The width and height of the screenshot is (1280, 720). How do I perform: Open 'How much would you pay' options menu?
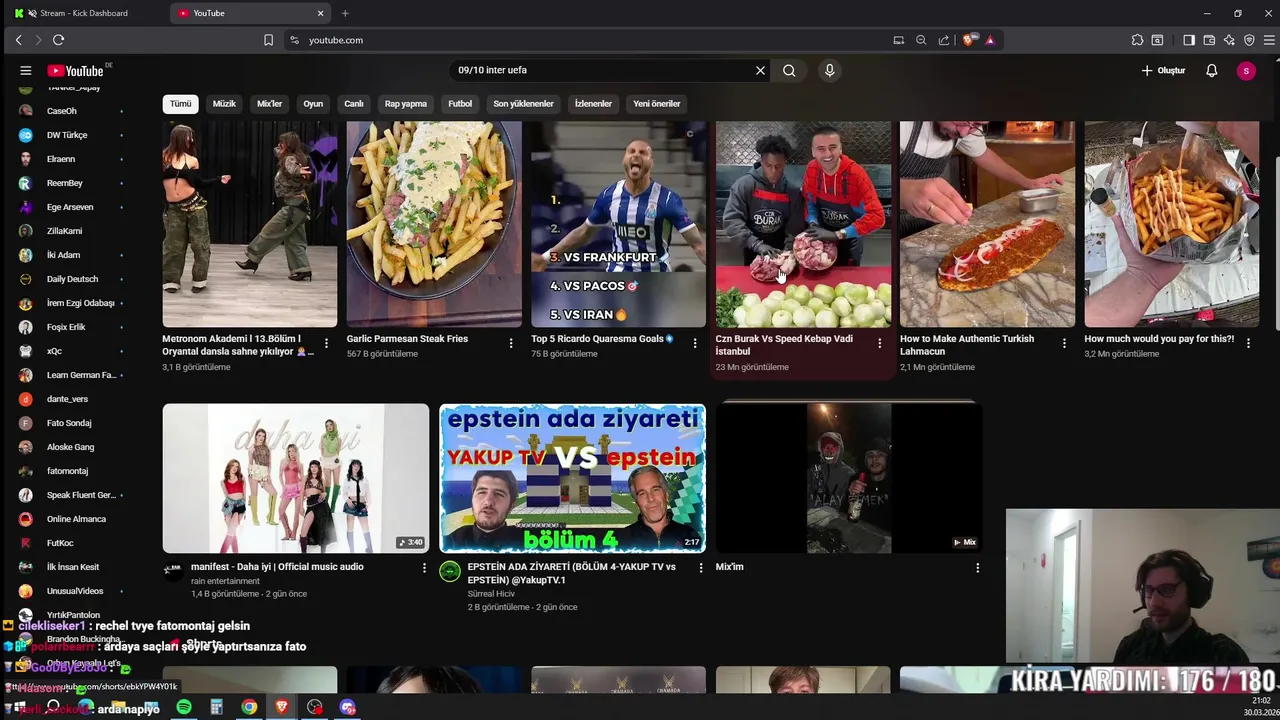click(1249, 343)
